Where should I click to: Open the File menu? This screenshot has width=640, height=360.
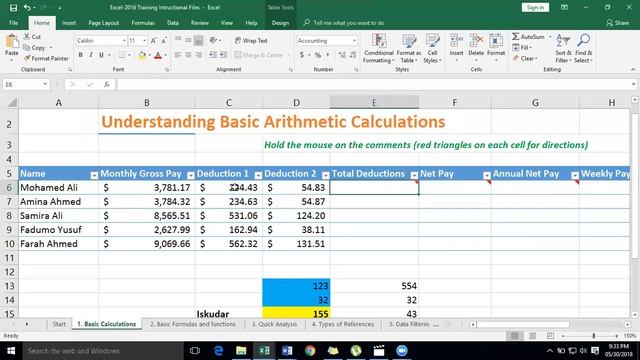point(13,23)
